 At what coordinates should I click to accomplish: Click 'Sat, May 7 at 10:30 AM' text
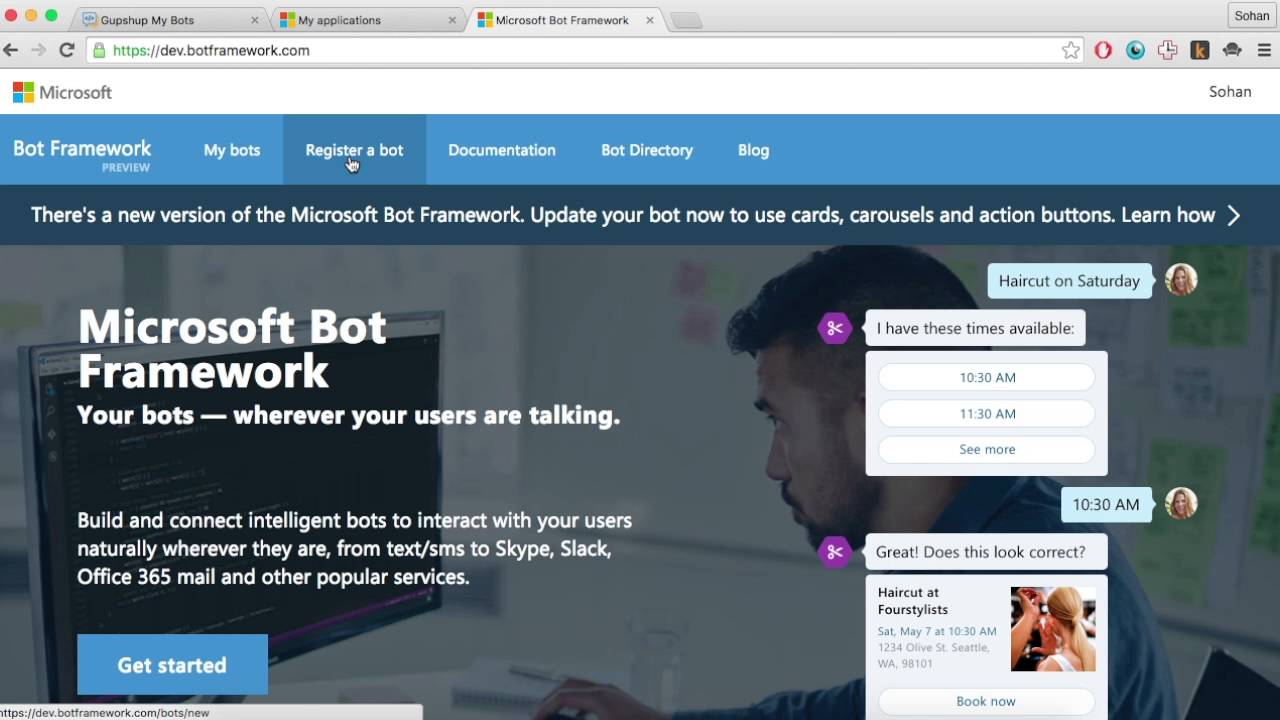click(937, 631)
